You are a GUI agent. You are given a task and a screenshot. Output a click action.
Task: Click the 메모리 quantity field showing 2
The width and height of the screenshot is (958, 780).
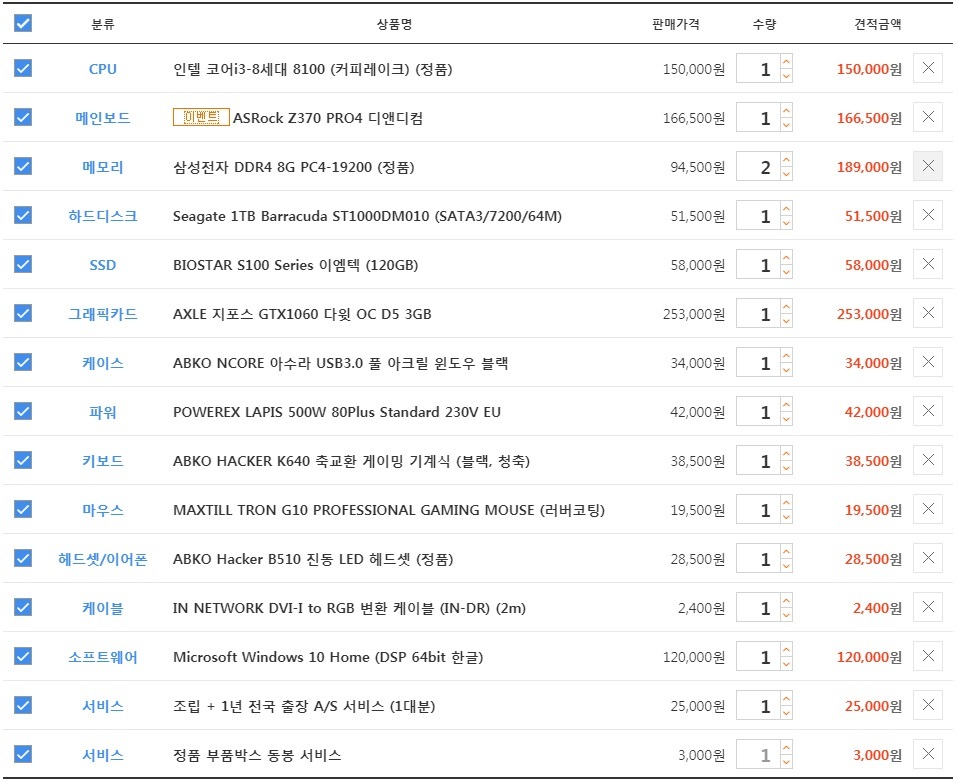[758, 166]
